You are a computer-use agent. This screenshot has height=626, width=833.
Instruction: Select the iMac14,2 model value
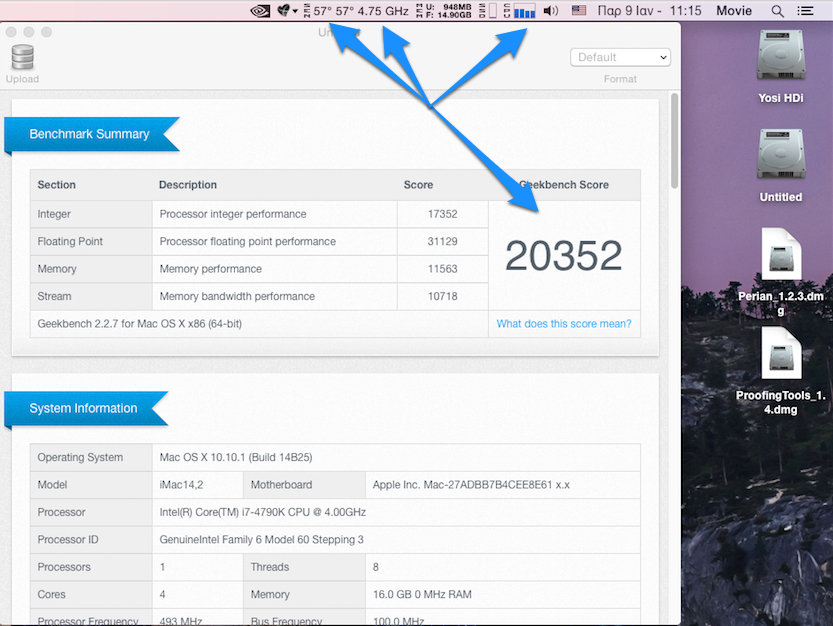pyautogui.click(x=181, y=485)
